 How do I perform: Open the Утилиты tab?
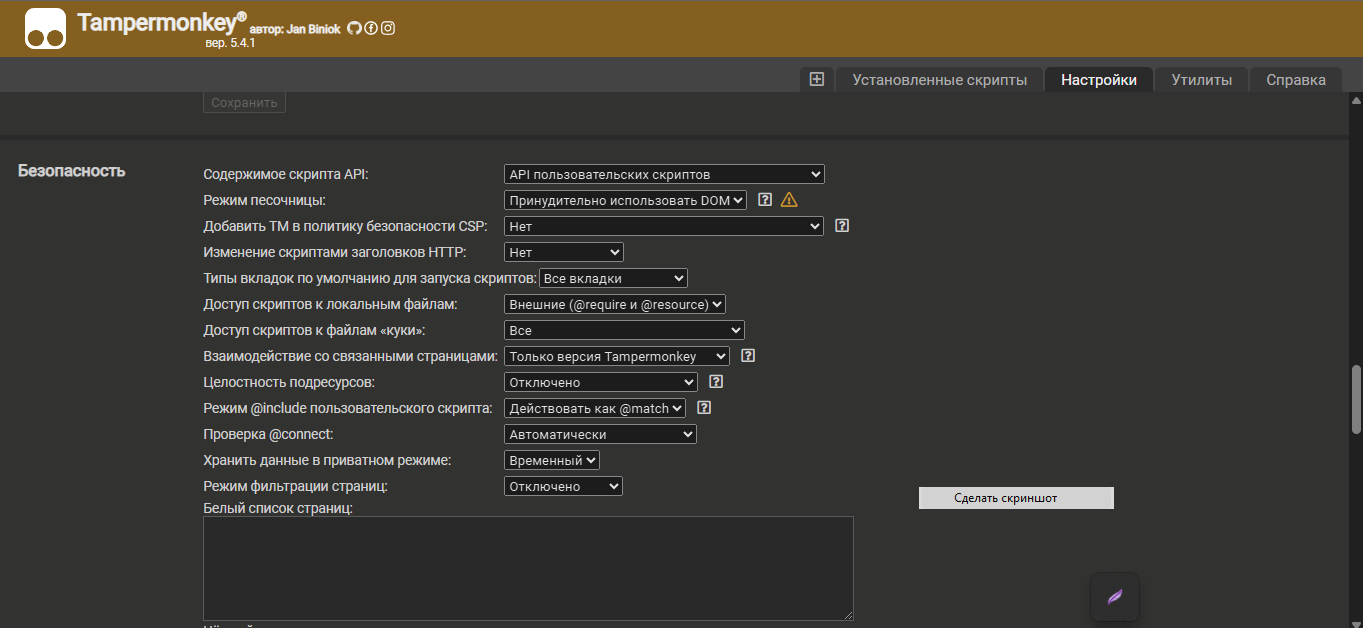pyautogui.click(x=1201, y=80)
